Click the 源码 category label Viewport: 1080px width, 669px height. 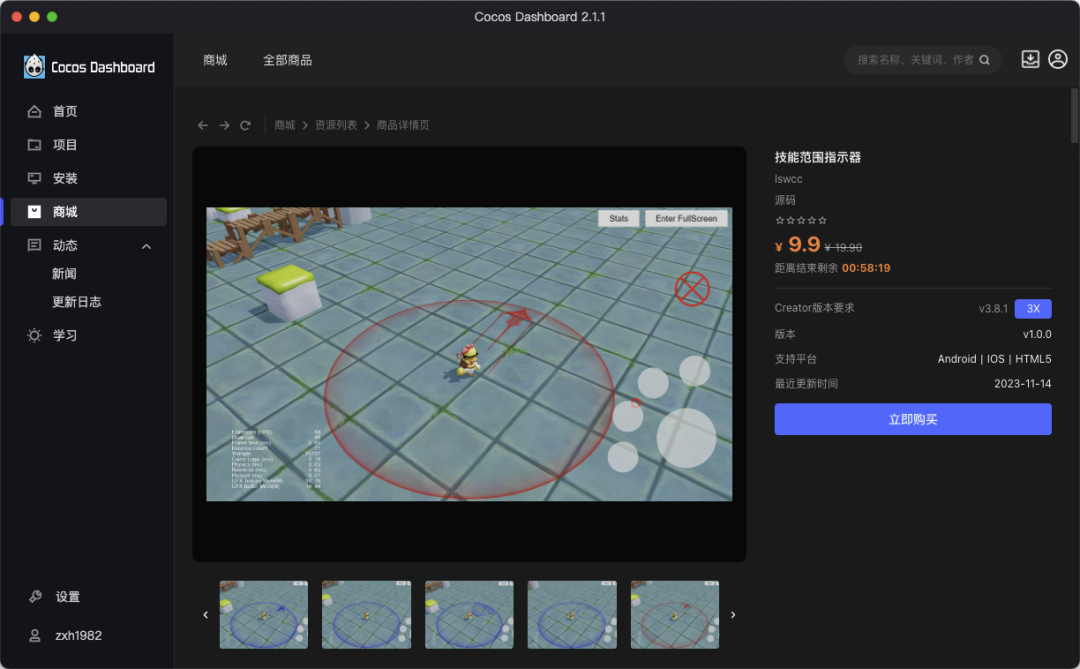pyautogui.click(x=785, y=200)
